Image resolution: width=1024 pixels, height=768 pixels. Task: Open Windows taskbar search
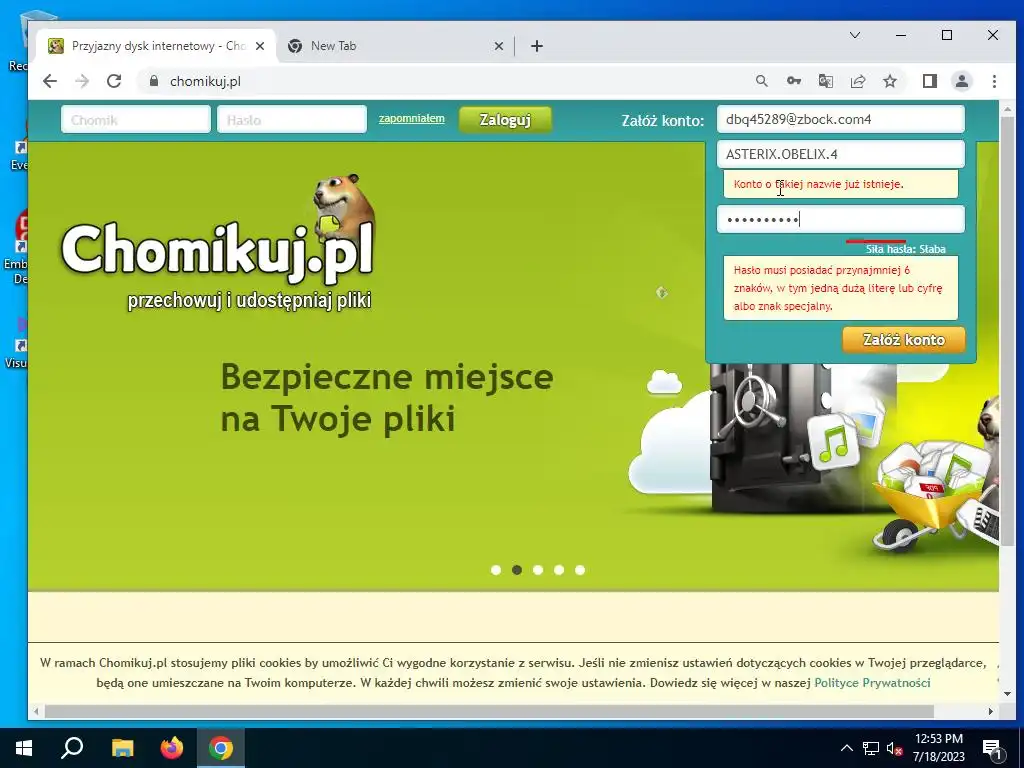(x=72, y=748)
